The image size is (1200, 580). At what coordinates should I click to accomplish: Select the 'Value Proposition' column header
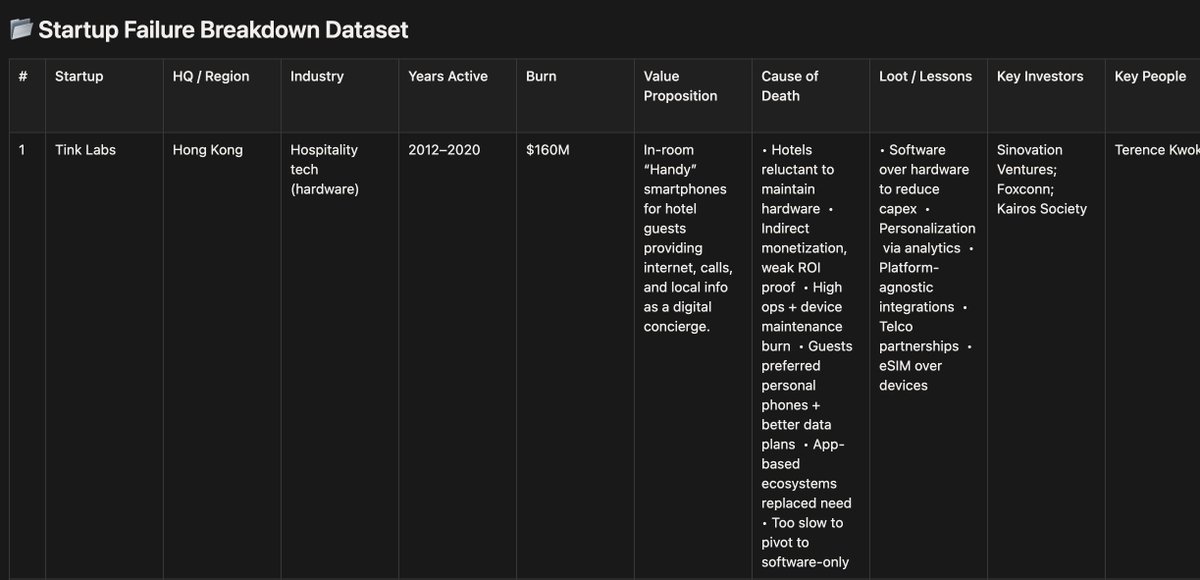pyautogui.click(x=694, y=95)
